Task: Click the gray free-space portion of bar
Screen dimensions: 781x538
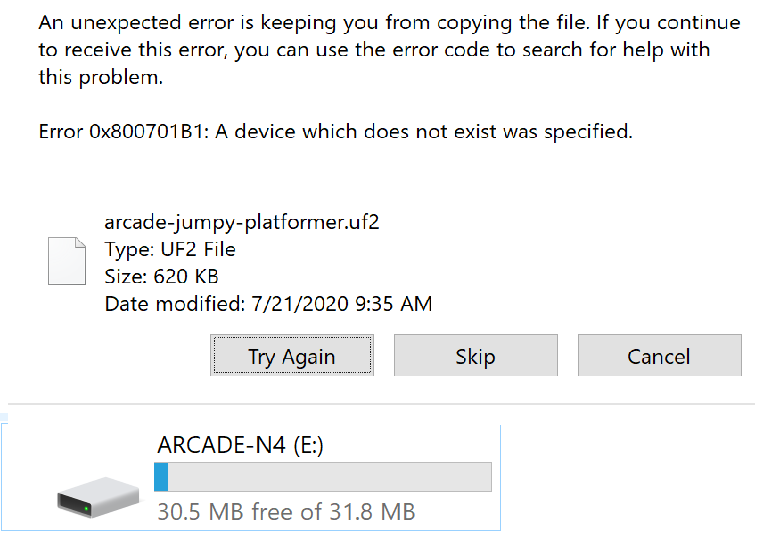Action: (x=330, y=477)
